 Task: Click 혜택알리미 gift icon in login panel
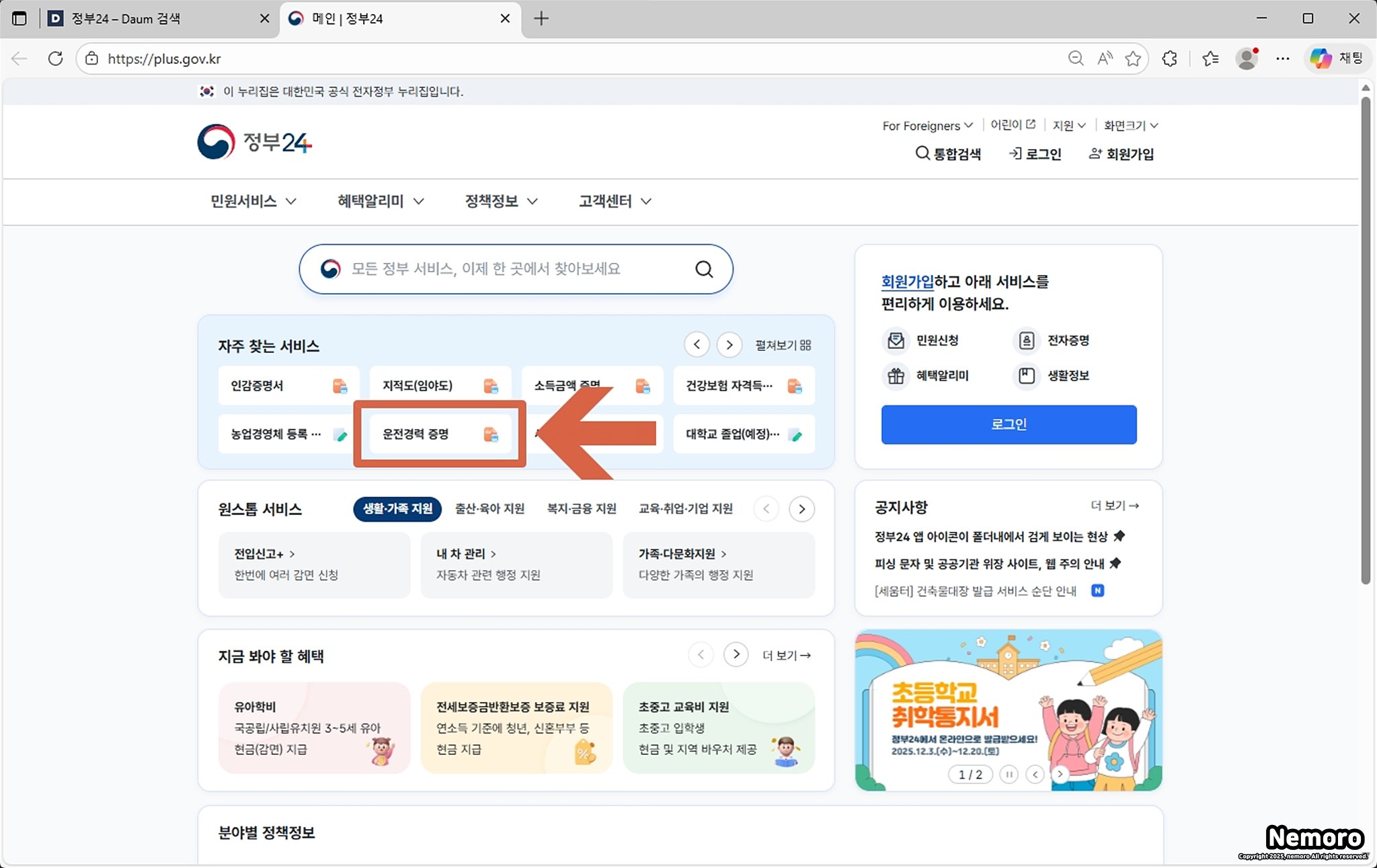pyautogui.click(x=896, y=375)
